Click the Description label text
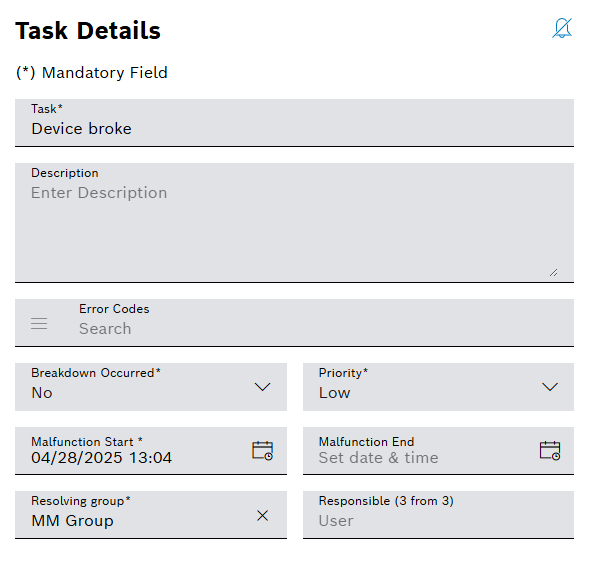 (65, 173)
